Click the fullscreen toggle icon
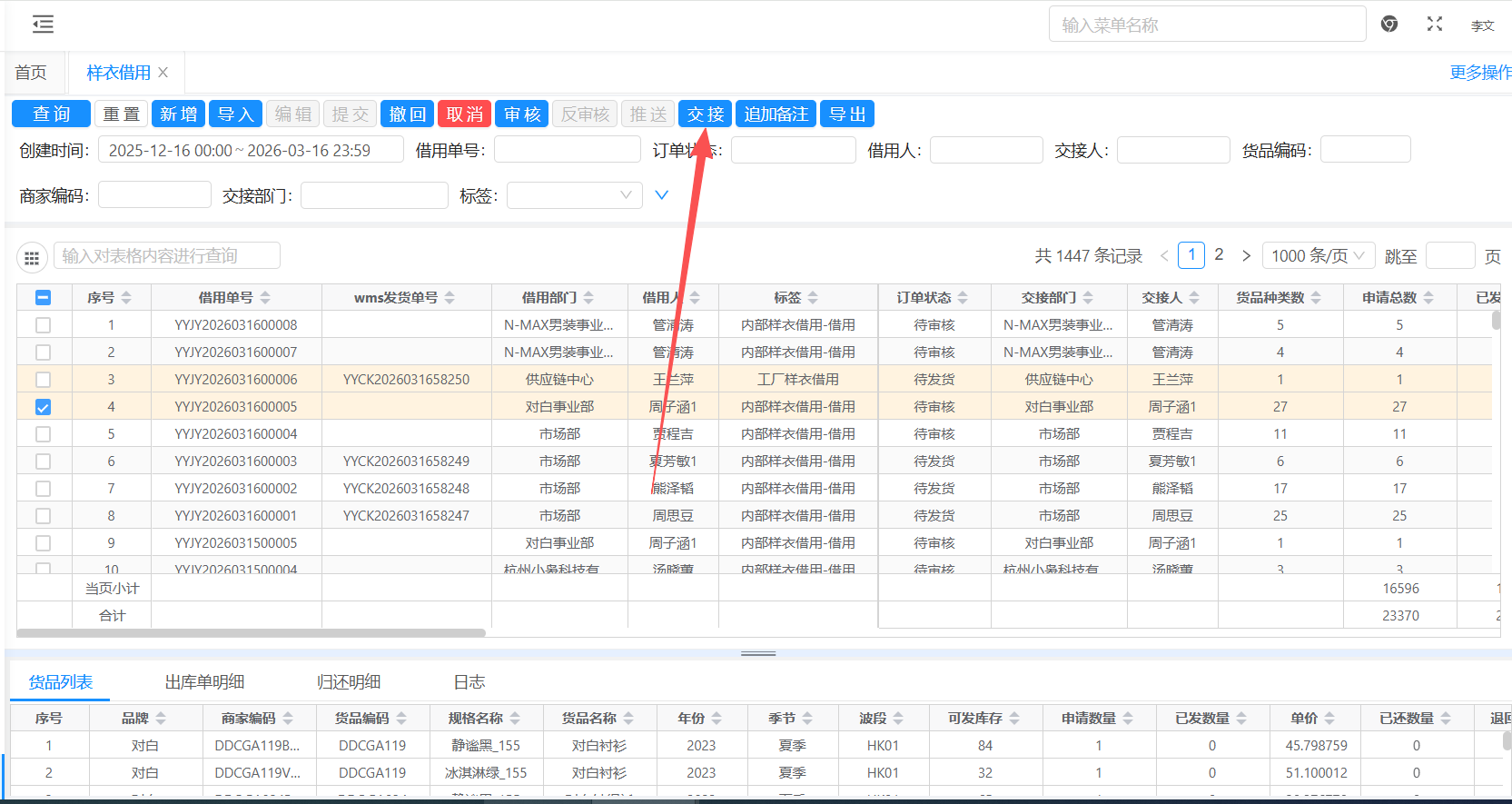Viewport: 1512px width, 804px height. click(x=1434, y=25)
